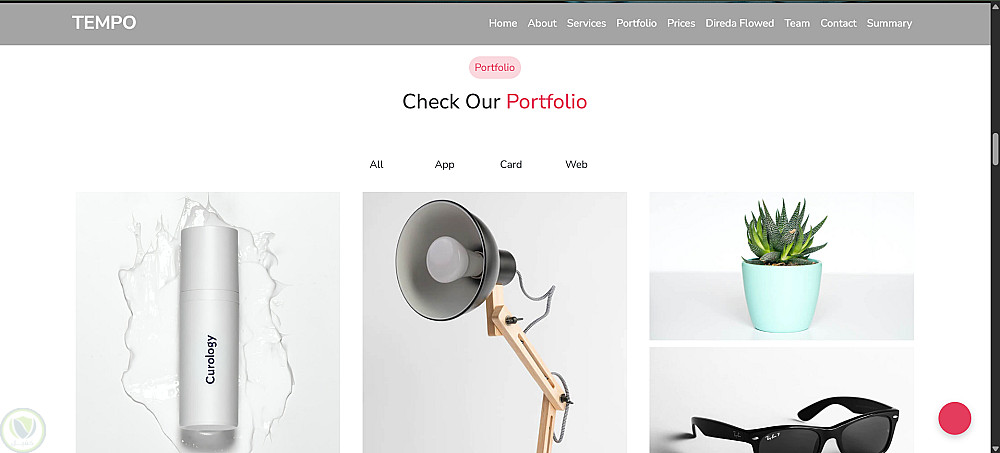Filter portfolio by Card
This screenshot has width=1000, height=453.
pos(510,165)
